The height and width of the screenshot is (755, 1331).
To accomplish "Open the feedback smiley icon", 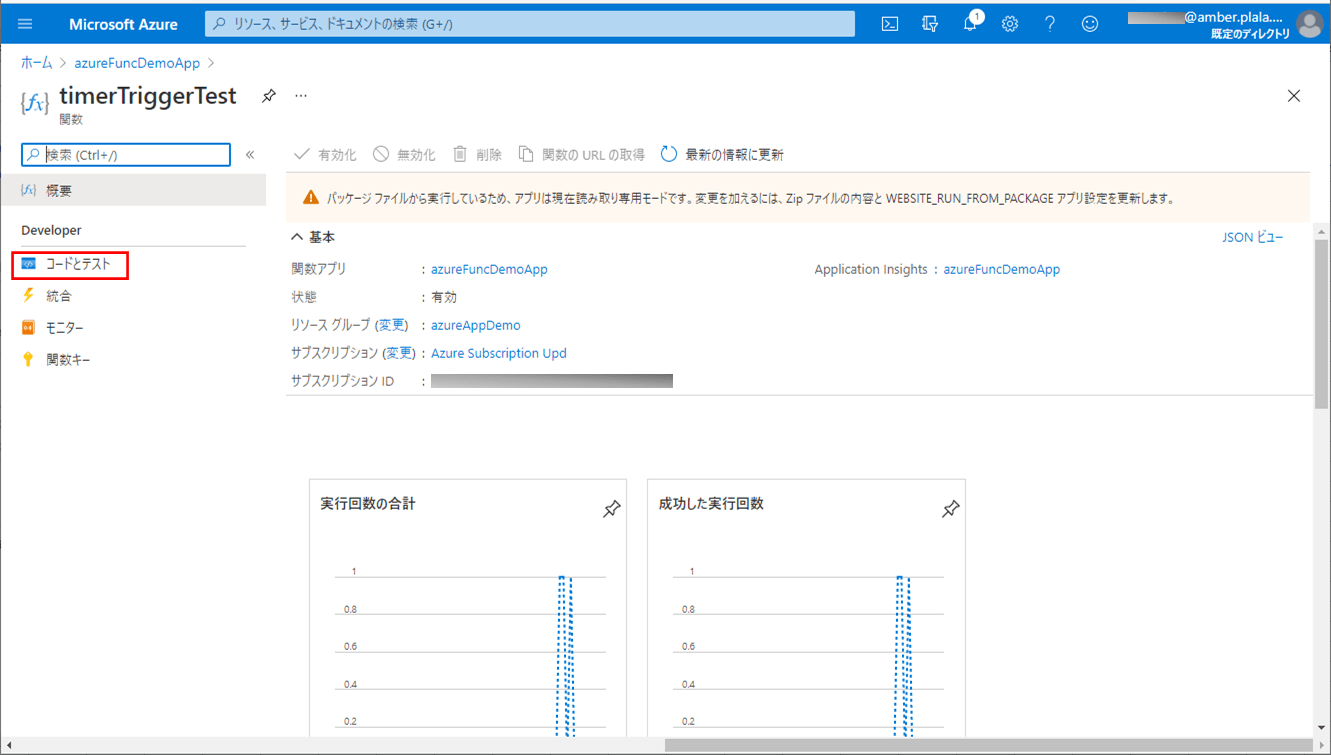I will tap(1090, 24).
